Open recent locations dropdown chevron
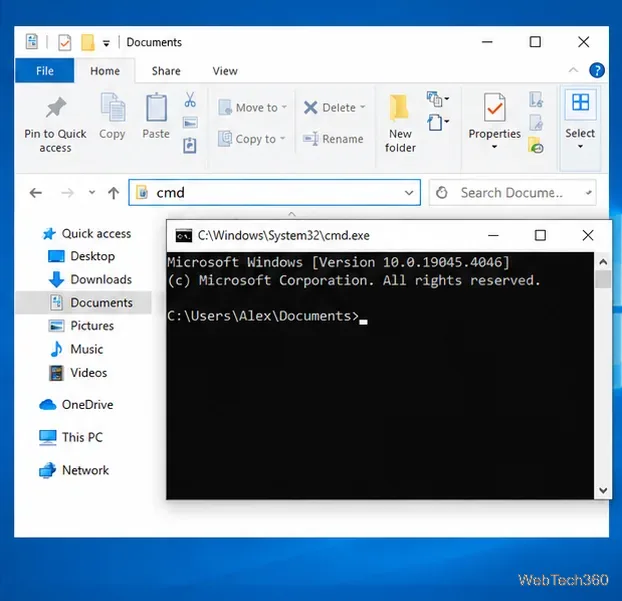Image resolution: width=622 pixels, height=601 pixels. [92, 193]
